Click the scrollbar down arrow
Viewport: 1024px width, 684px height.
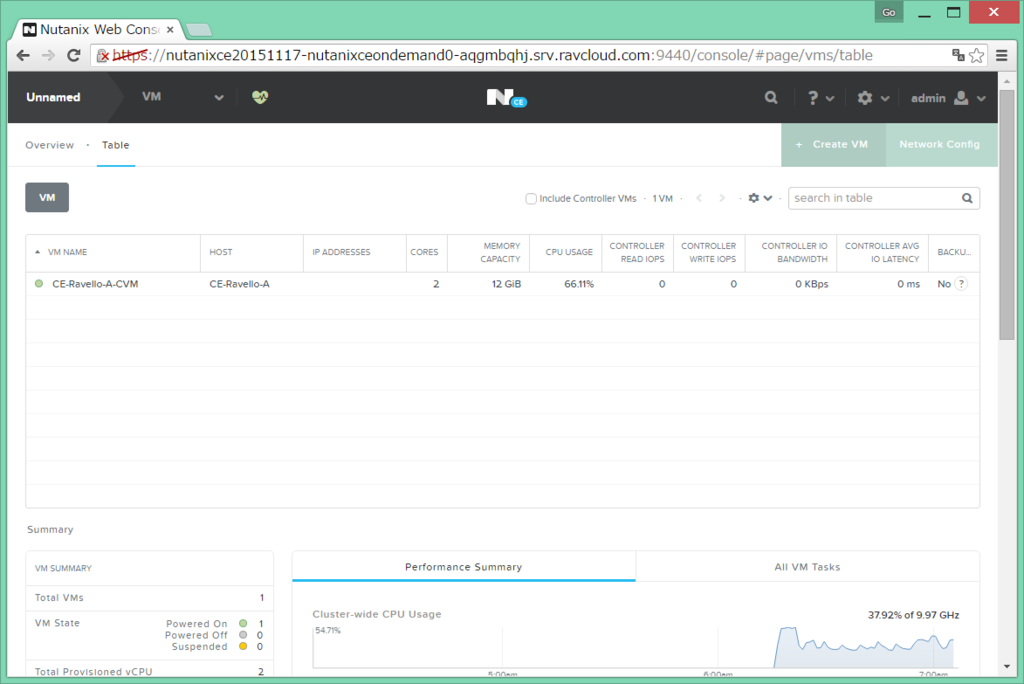tap(1006, 666)
